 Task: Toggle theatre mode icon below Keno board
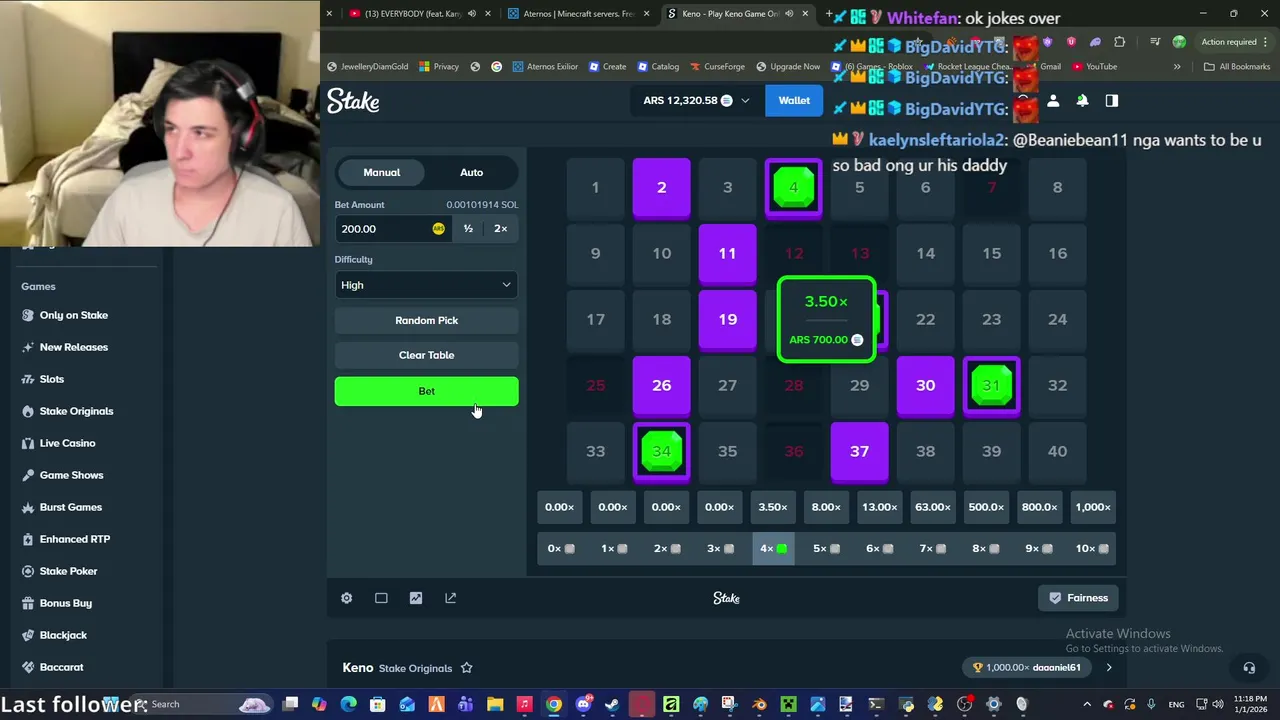(381, 598)
